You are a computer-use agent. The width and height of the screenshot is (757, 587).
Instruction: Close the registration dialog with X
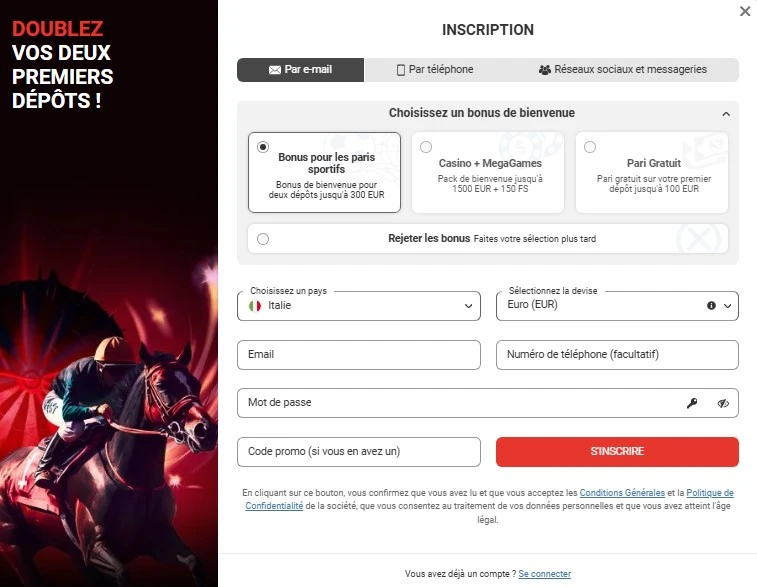(x=744, y=12)
